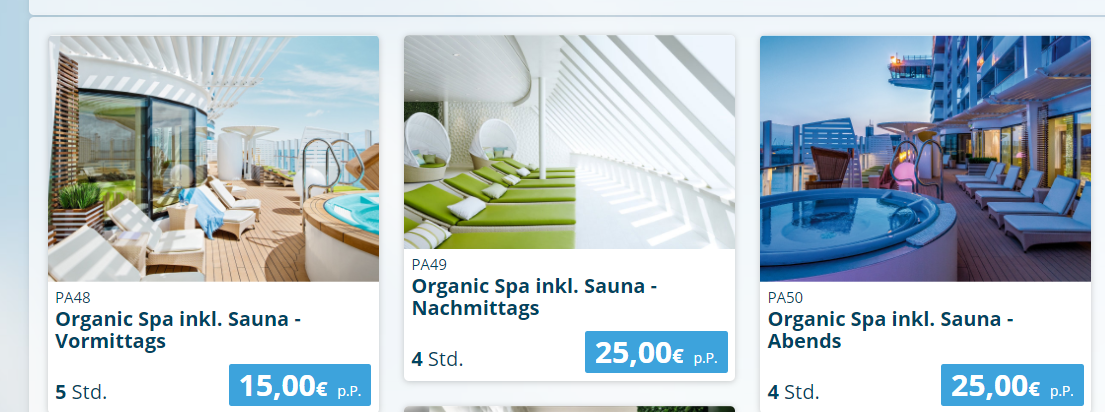Click the PA49 offer code
Screen dimensions: 1105x412
pos(429,265)
